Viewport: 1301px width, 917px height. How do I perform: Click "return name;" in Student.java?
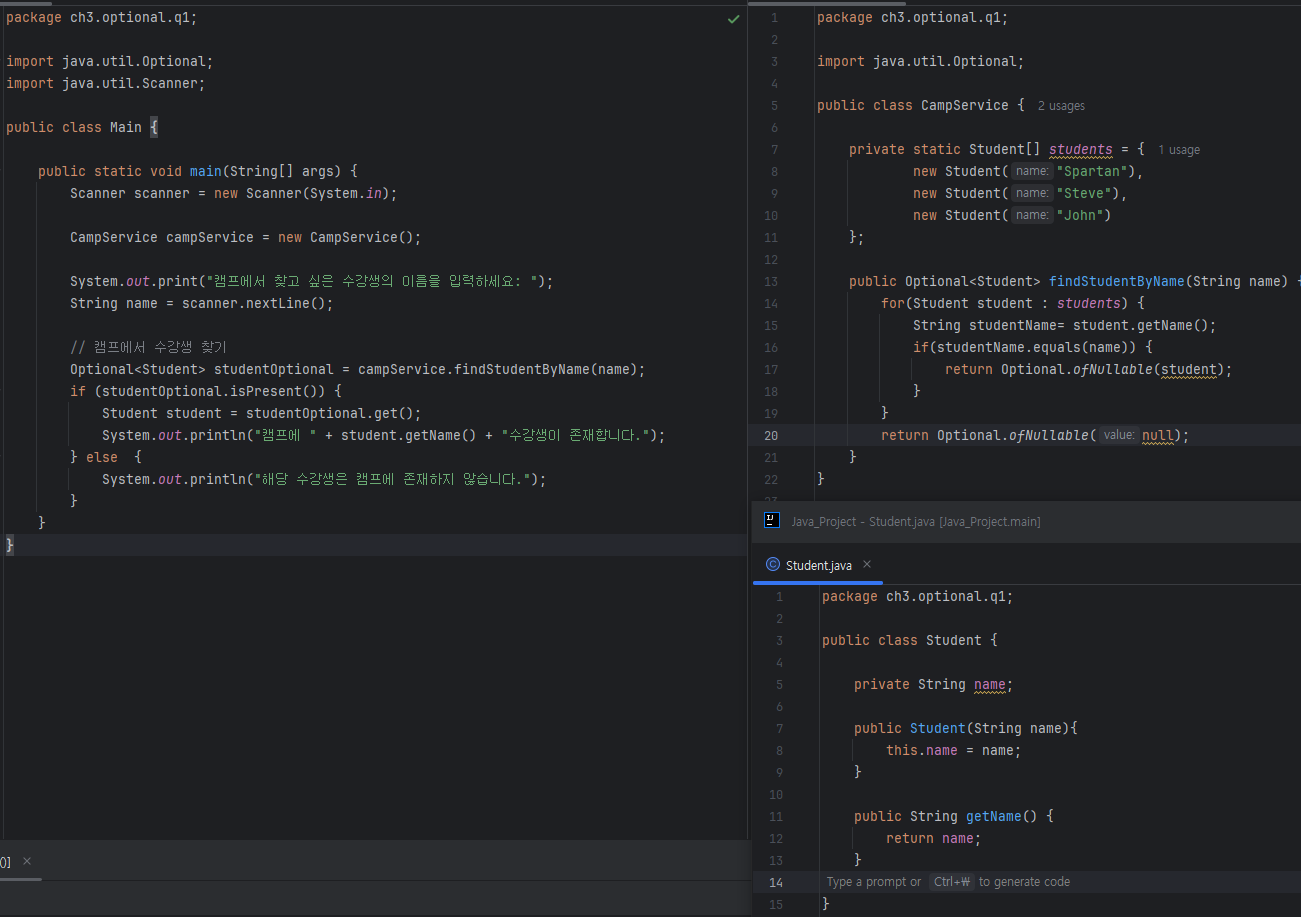[934, 838]
